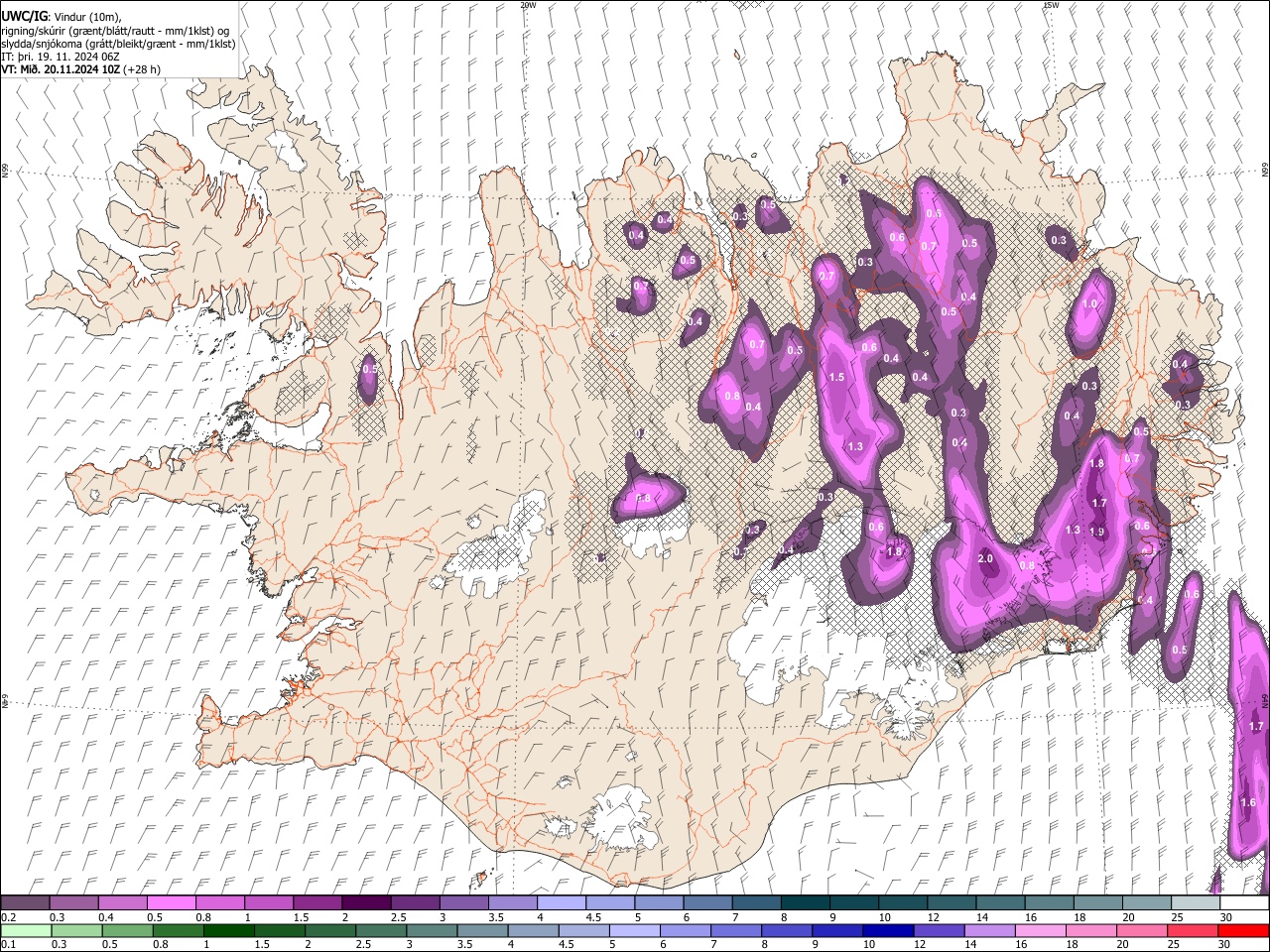Select the 8–9 dark teal snow swatch

804,902
